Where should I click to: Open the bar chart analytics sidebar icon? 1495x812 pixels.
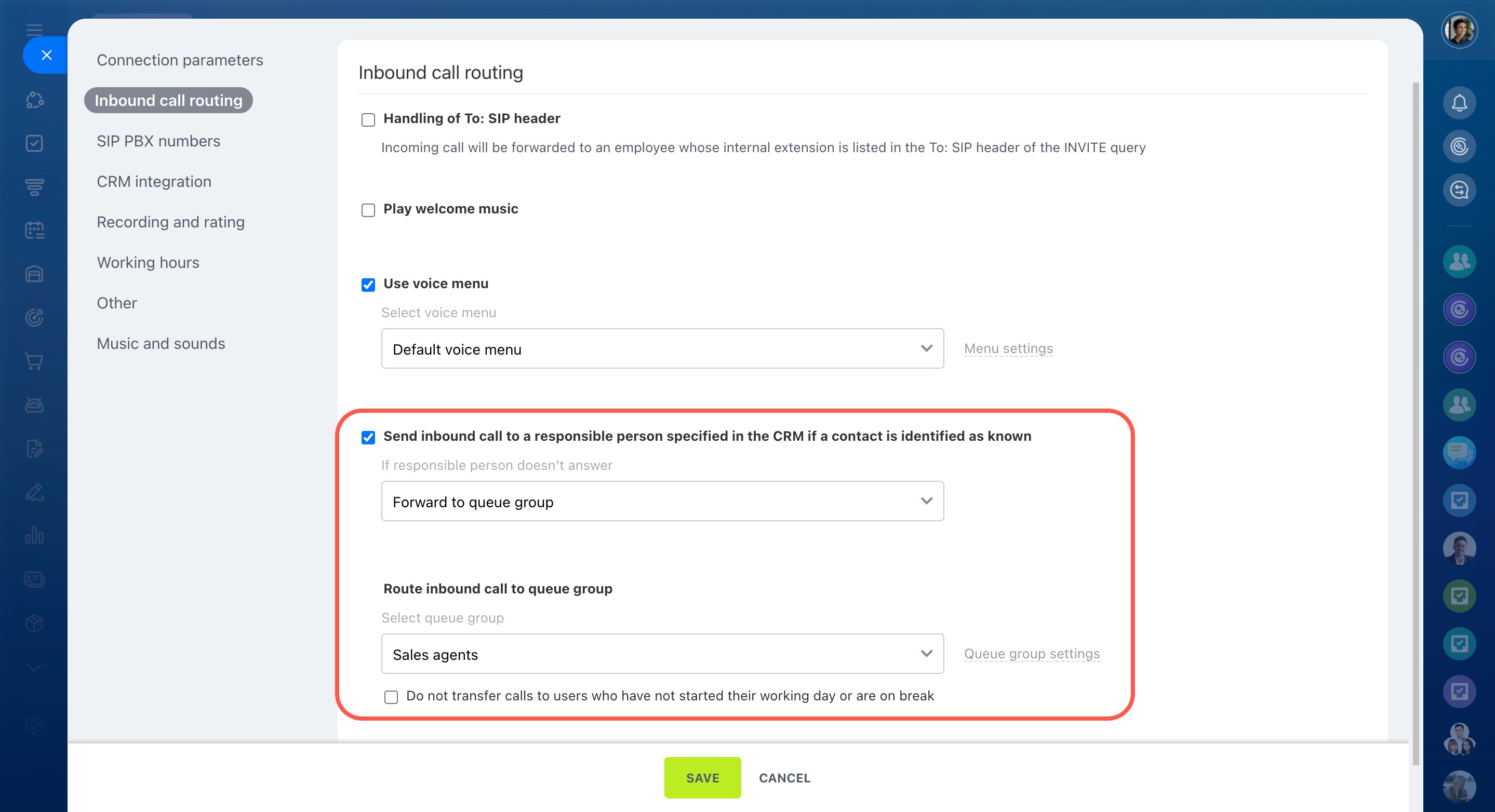click(x=34, y=535)
